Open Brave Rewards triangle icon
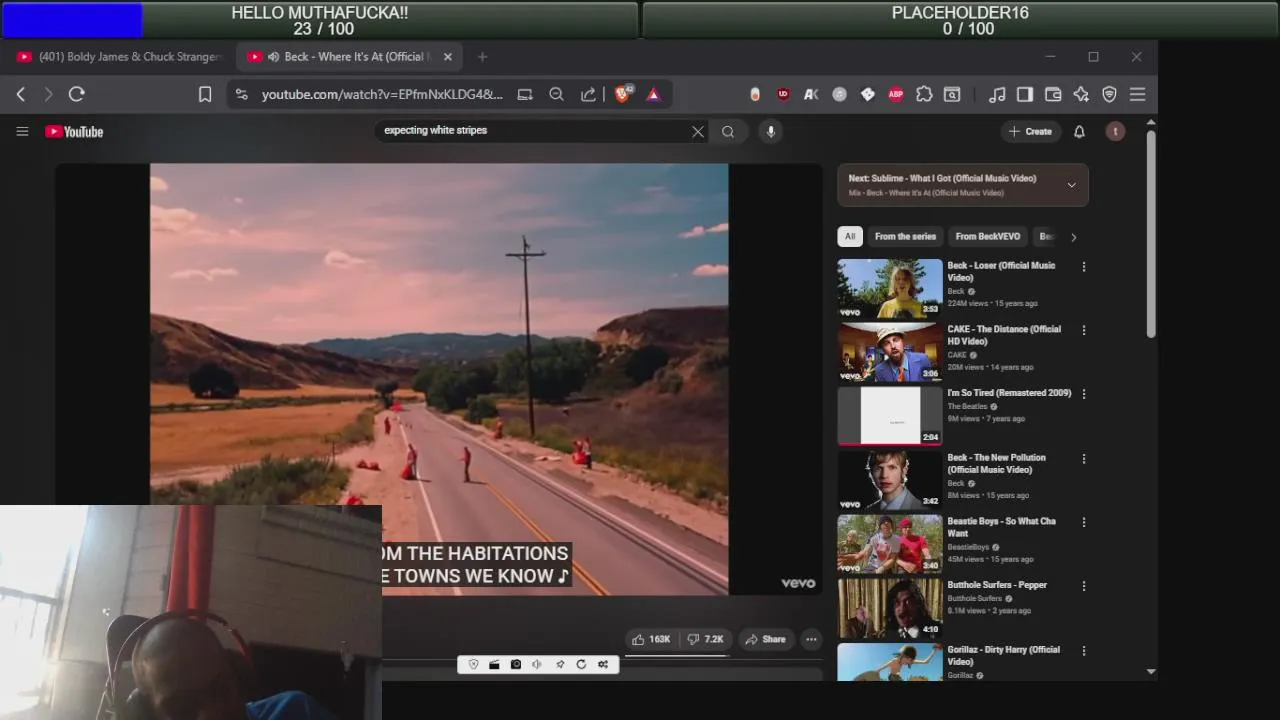This screenshot has width=1280, height=720. coord(653,94)
